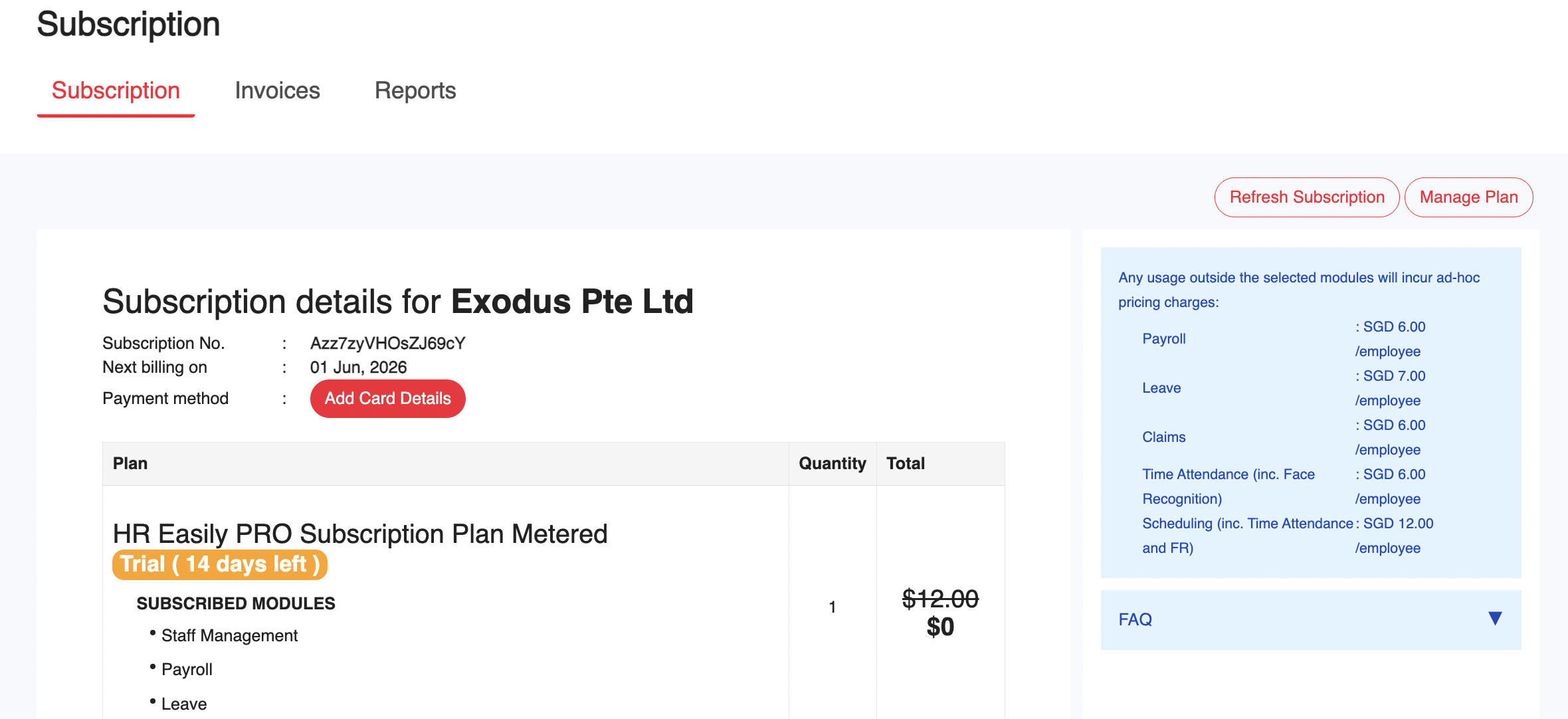Click the Trial 14 days left badge
The width and height of the screenshot is (1568, 719).
coord(220,564)
